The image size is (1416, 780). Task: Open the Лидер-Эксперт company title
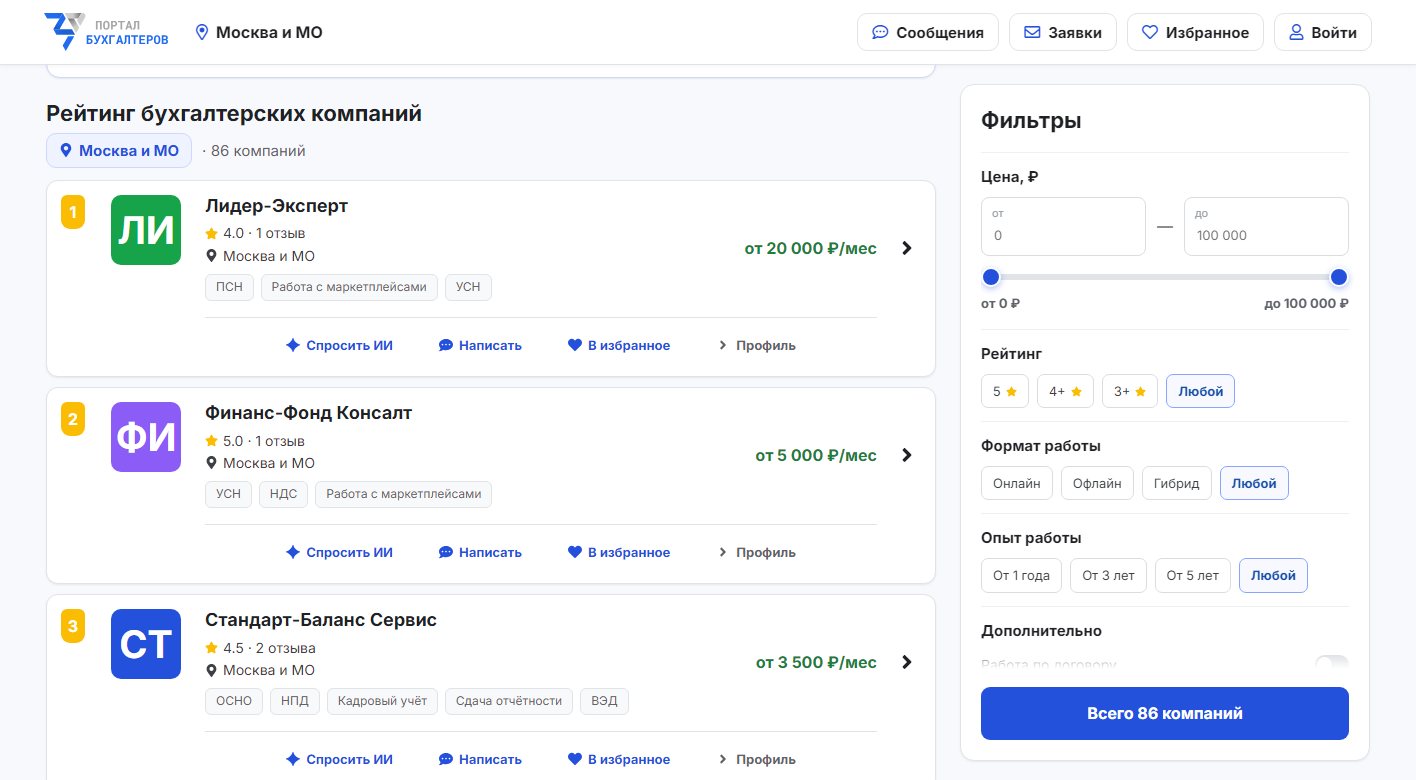click(x=277, y=206)
